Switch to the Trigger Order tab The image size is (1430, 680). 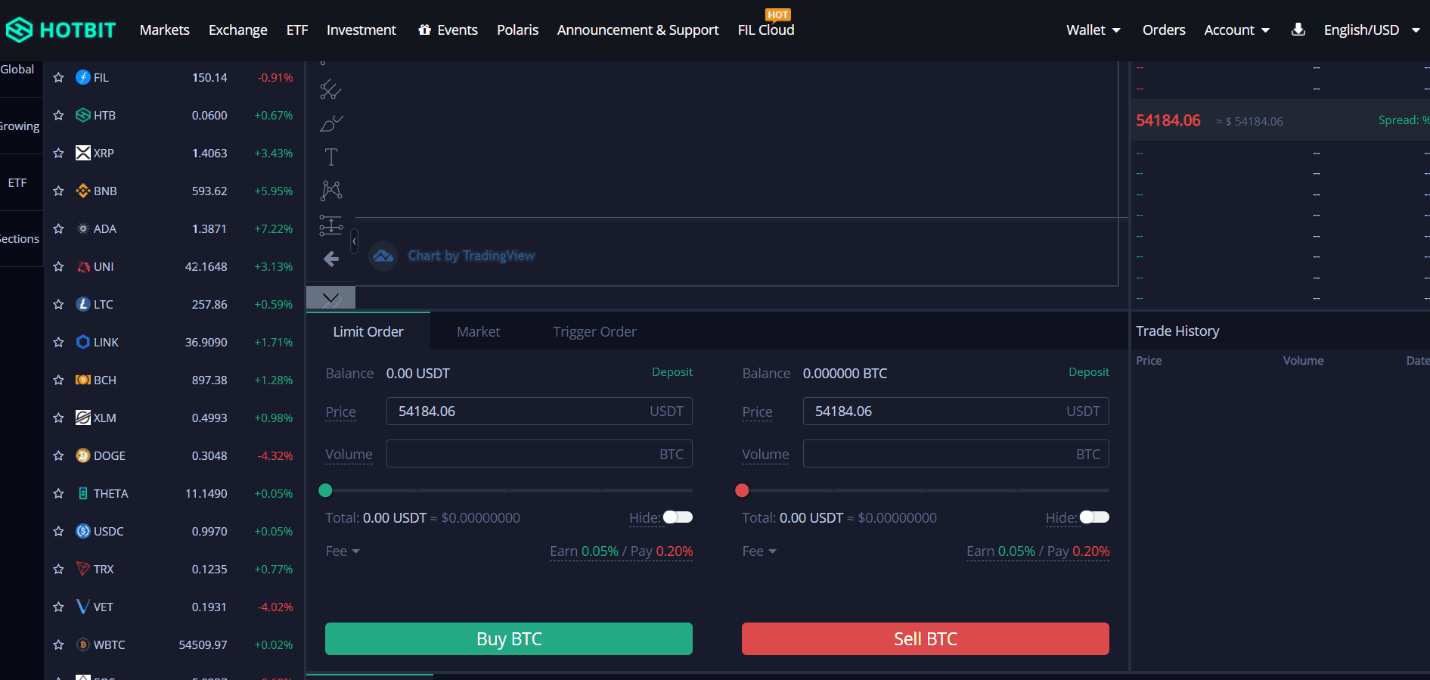[595, 331]
